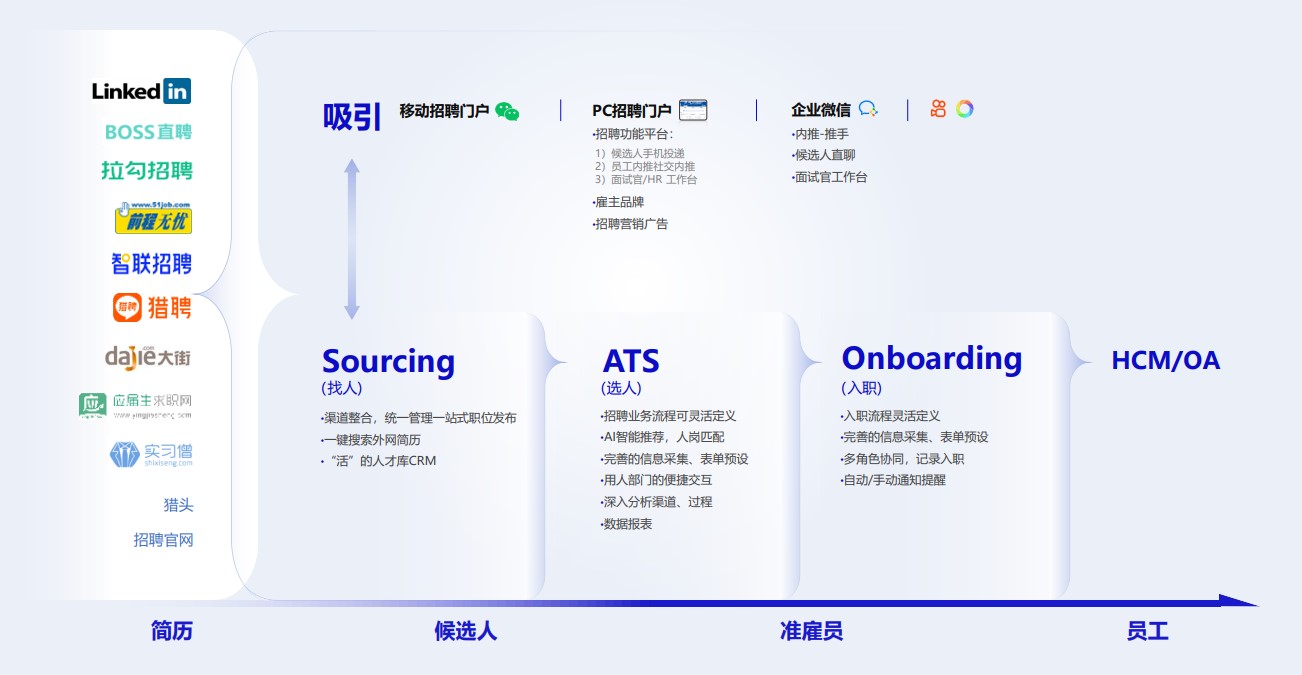Open the 智联招聘 logo link
The image size is (1302, 675).
[x=151, y=264]
